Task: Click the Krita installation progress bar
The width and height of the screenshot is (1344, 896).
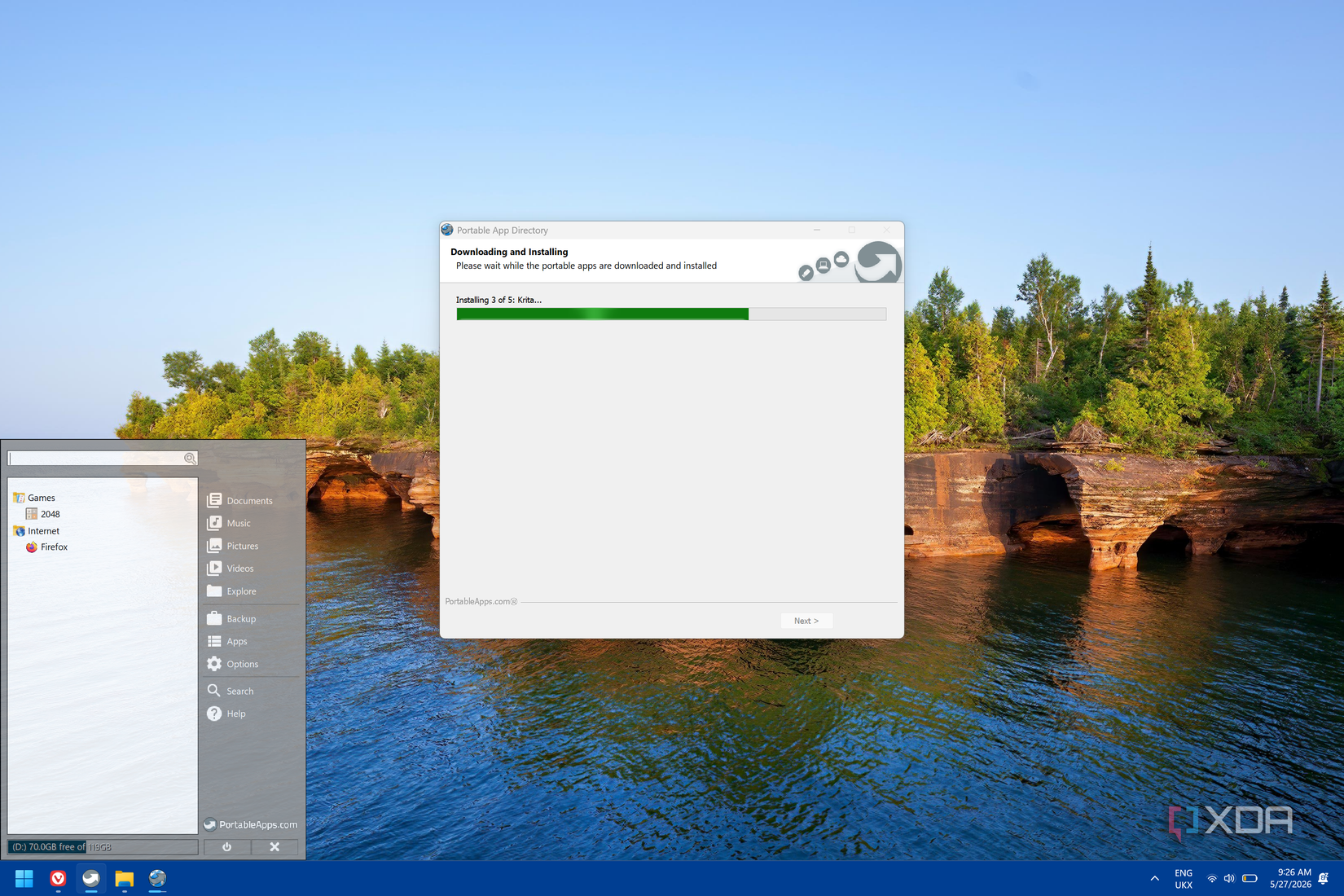Action: [671, 314]
